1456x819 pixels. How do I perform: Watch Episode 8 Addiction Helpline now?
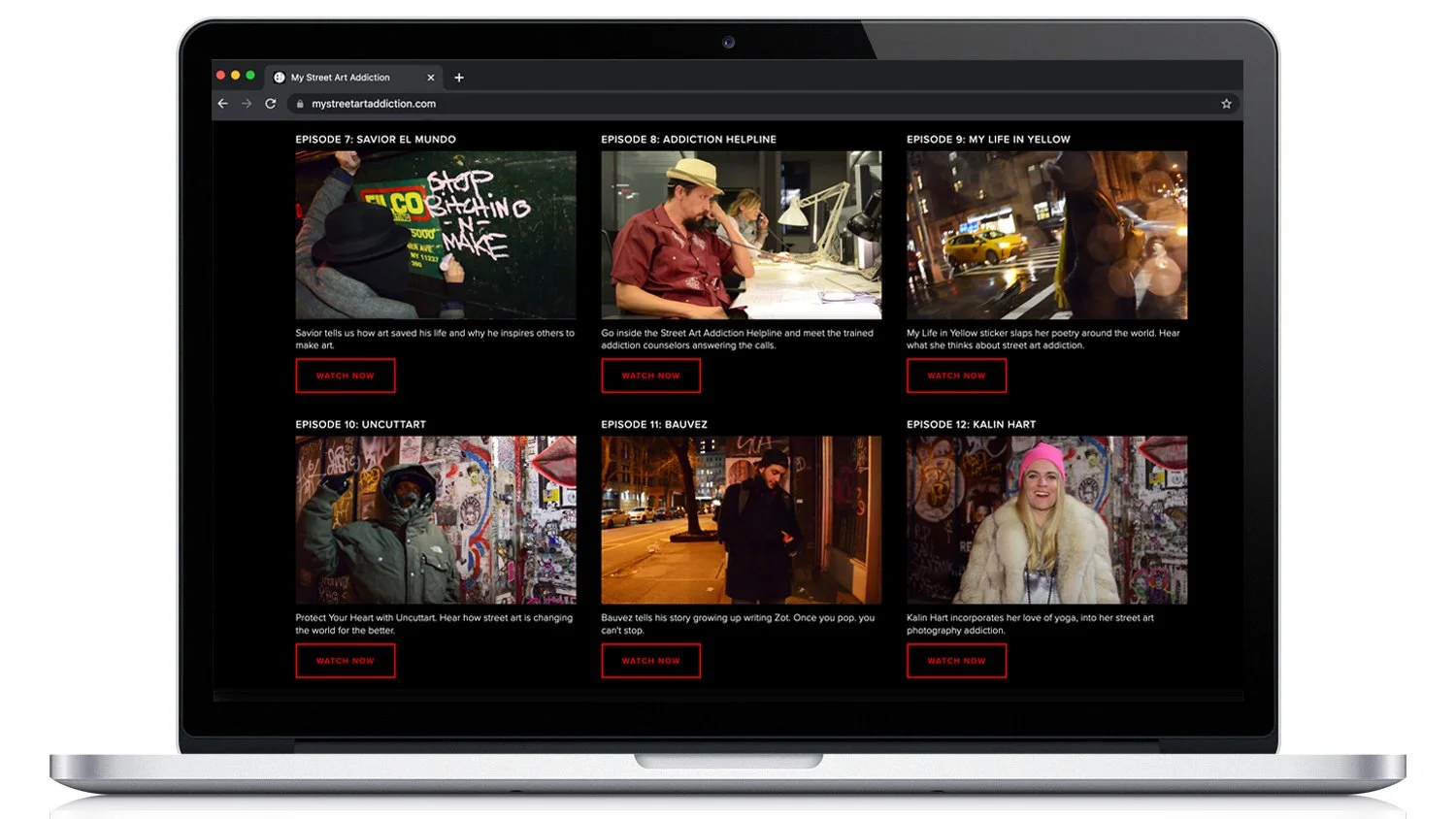(x=650, y=376)
